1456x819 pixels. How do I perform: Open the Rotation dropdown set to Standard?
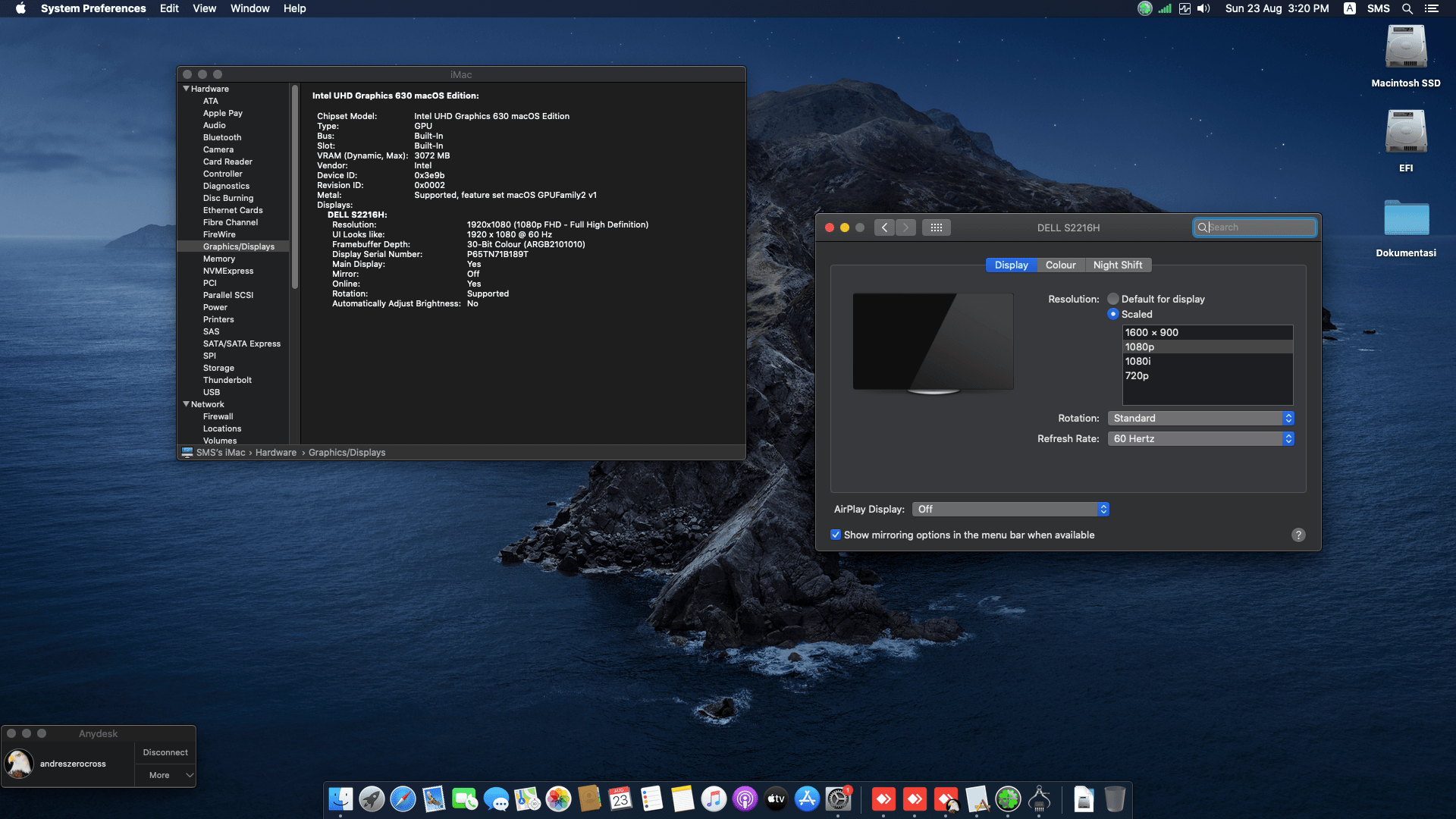[x=1200, y=418]
